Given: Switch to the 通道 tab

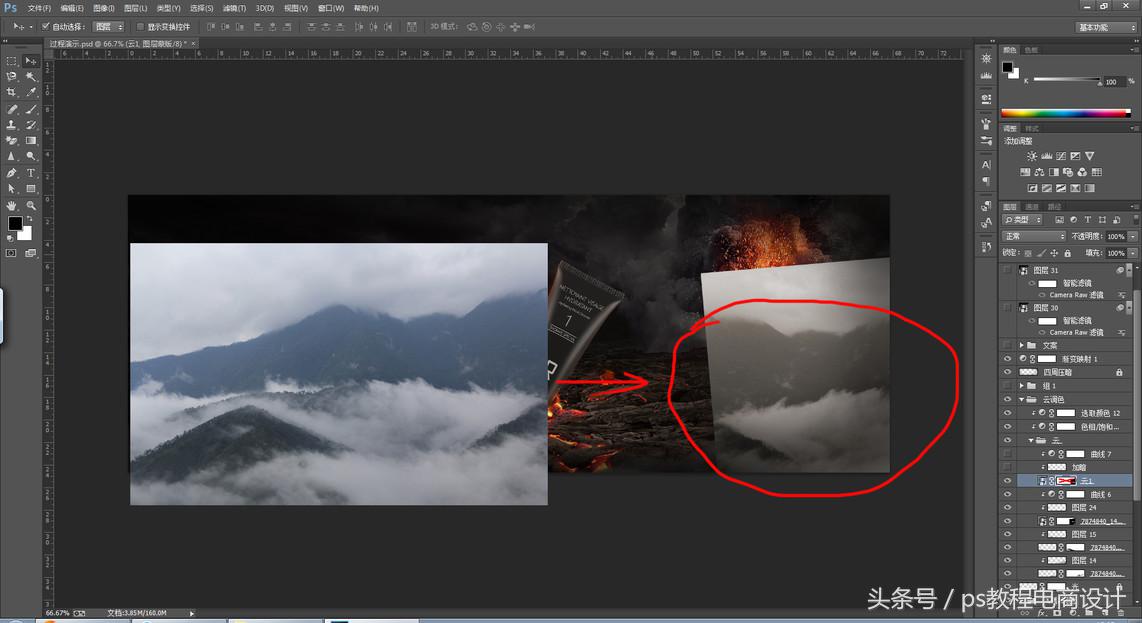Looking at the screenshot, I should pyautogui.click(x=1033, y=205).
